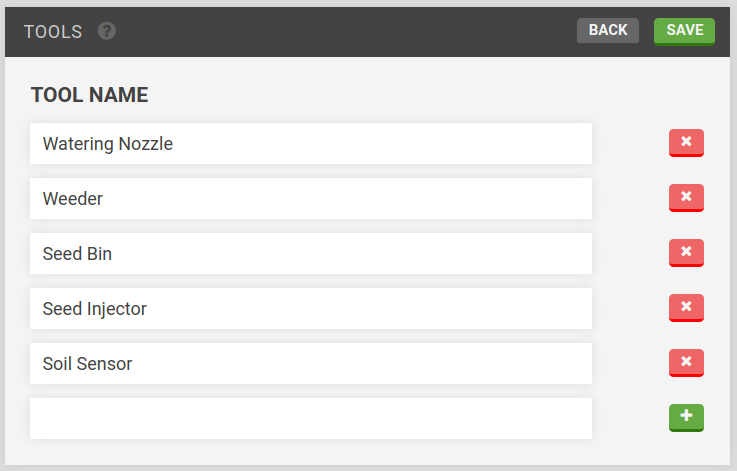Screen dimensions: 737x471
Task: Delete the Watering Nozzle tool
Action: (x=686, y=143)
